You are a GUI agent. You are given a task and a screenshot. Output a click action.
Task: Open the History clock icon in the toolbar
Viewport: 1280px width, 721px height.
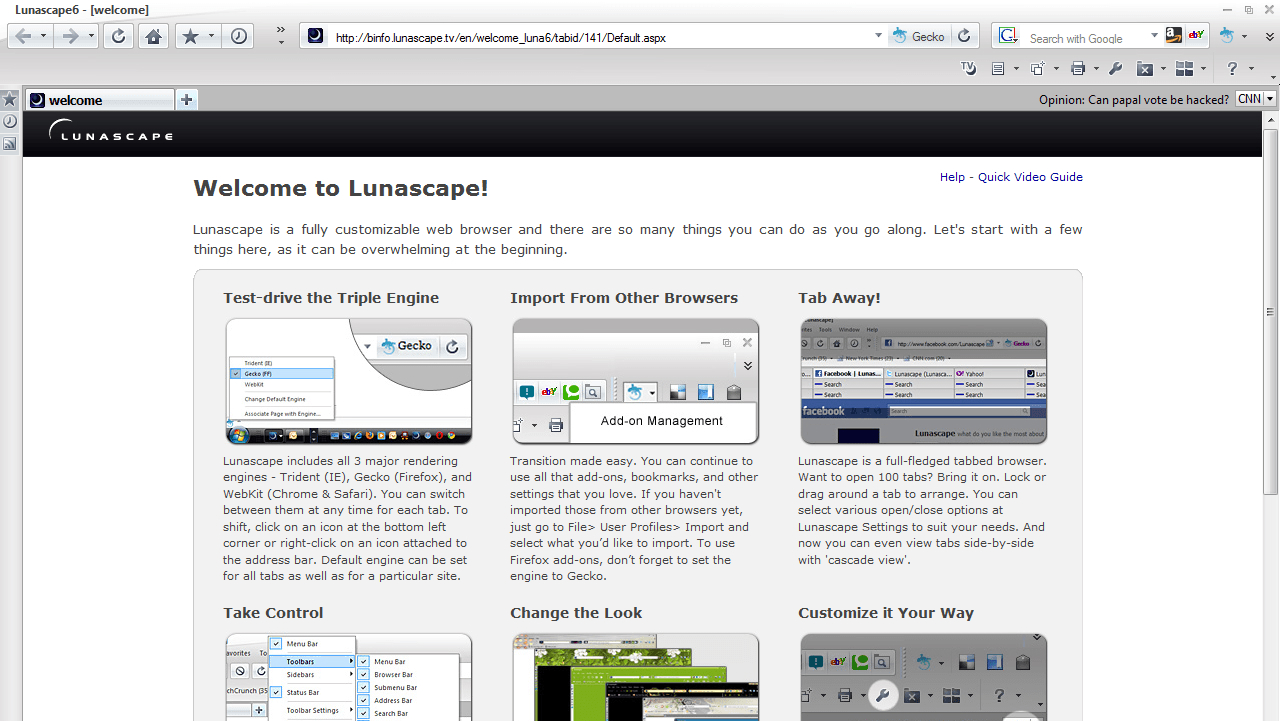pyautogui.click(x=239, y=37)
